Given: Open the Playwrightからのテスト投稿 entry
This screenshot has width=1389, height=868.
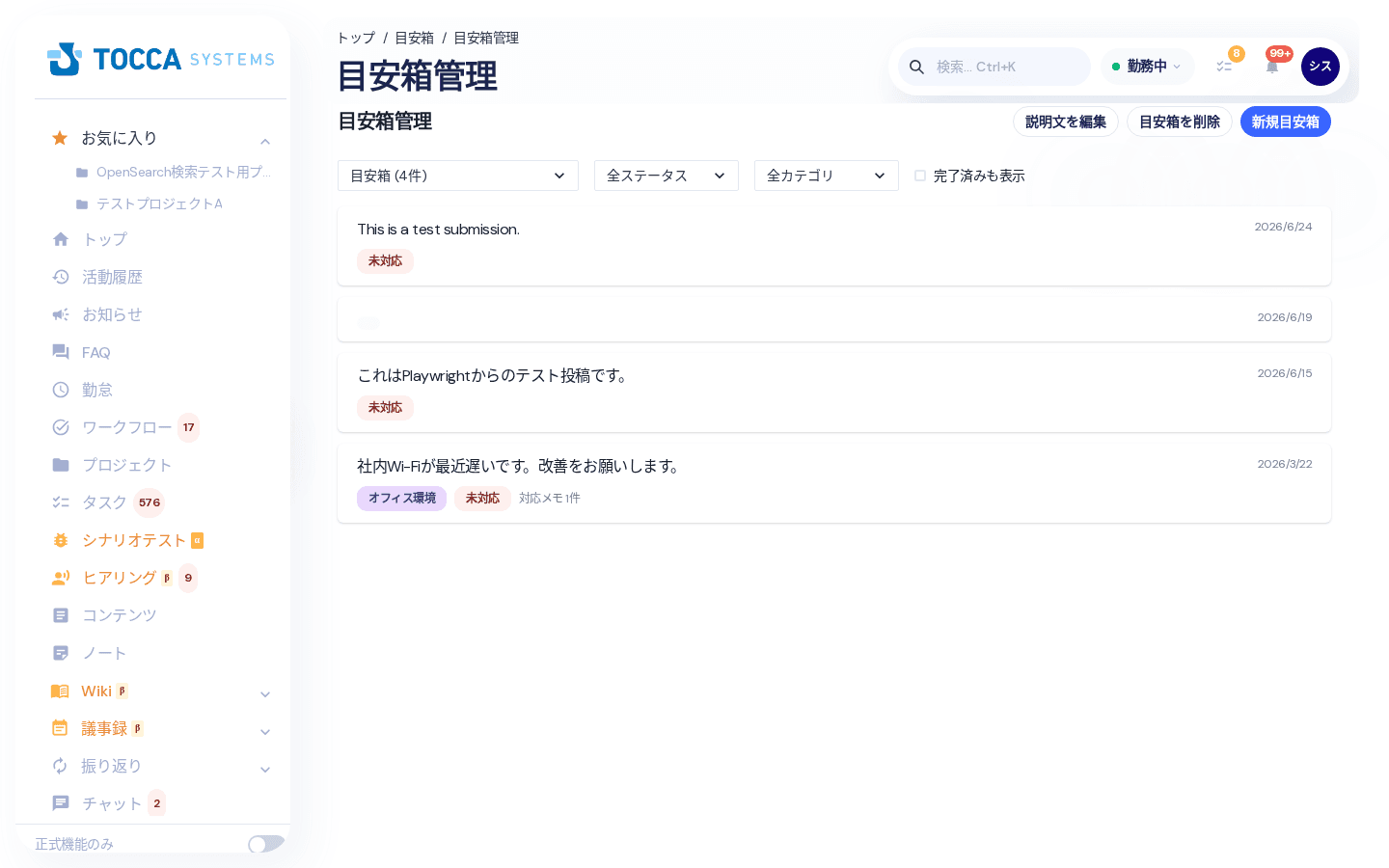Looking at the screenshot, I should 834,393.
